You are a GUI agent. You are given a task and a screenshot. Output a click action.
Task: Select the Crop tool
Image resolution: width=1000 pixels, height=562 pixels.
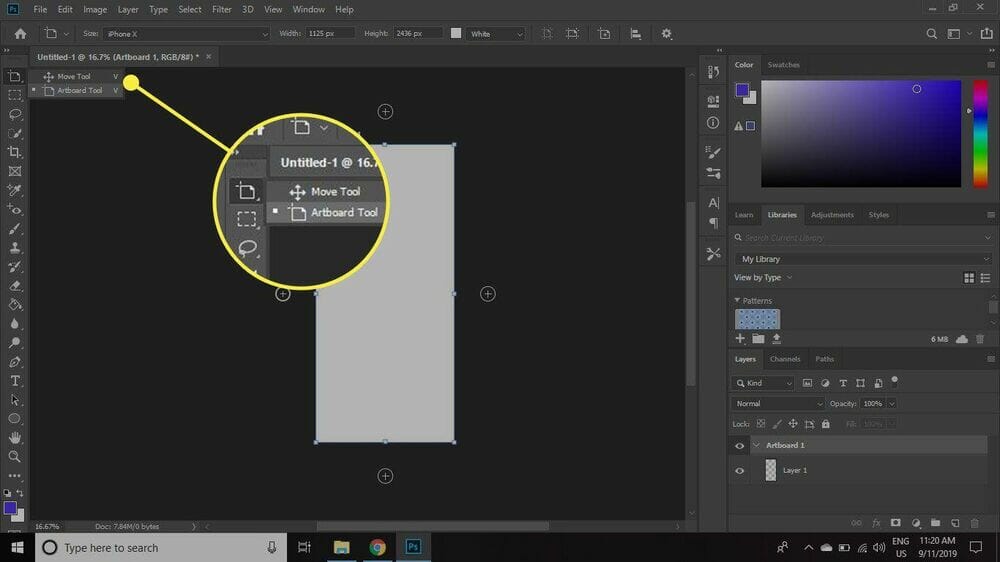(x=15, y=152)
